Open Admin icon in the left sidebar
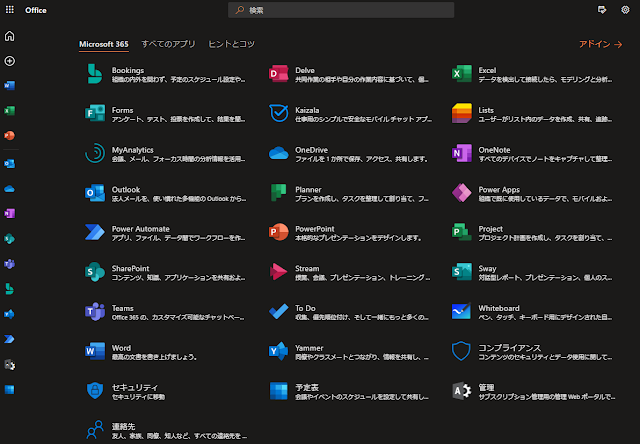The image size is (640, 444). (x=9, y=364)
